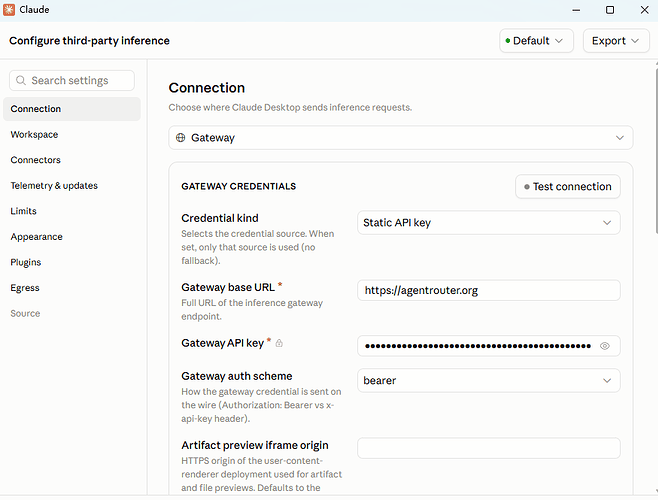This screenshot has width=658, height=500.
Task: Click 'Full URL of the inference gateway' description
Action: coord(252,303)
